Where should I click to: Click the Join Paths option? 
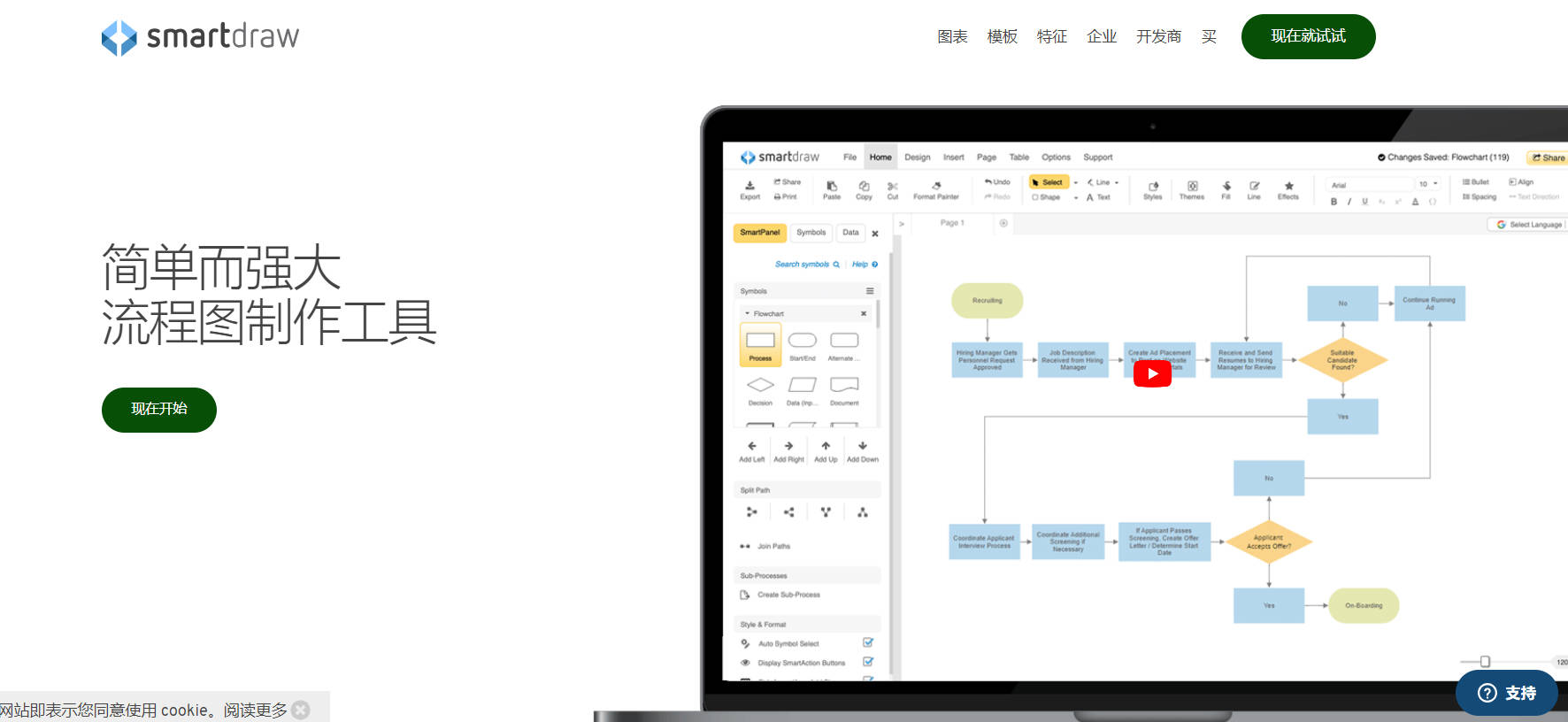(765, 546)
